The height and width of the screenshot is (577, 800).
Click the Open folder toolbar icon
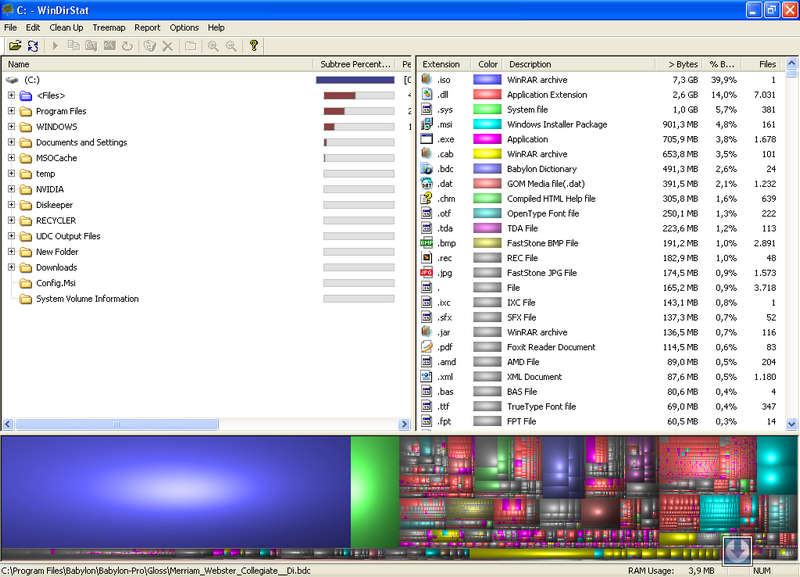(15, 46)
